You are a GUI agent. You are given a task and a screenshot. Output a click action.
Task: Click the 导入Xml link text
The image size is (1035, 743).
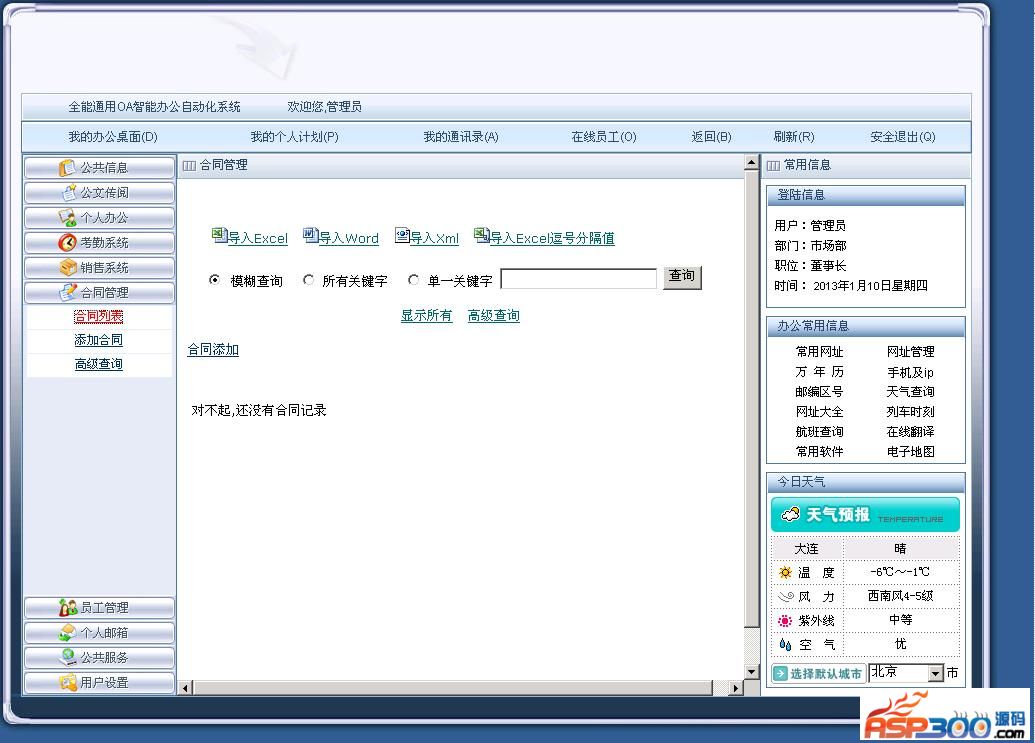(x=434, y=238)
